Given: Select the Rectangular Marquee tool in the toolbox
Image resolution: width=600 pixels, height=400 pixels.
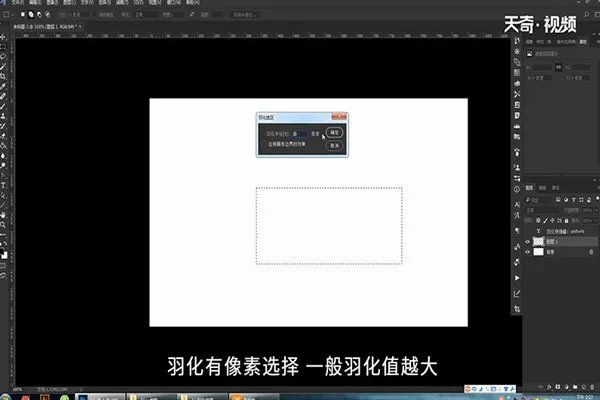Looking at the screenshot, I should [3, 47].
